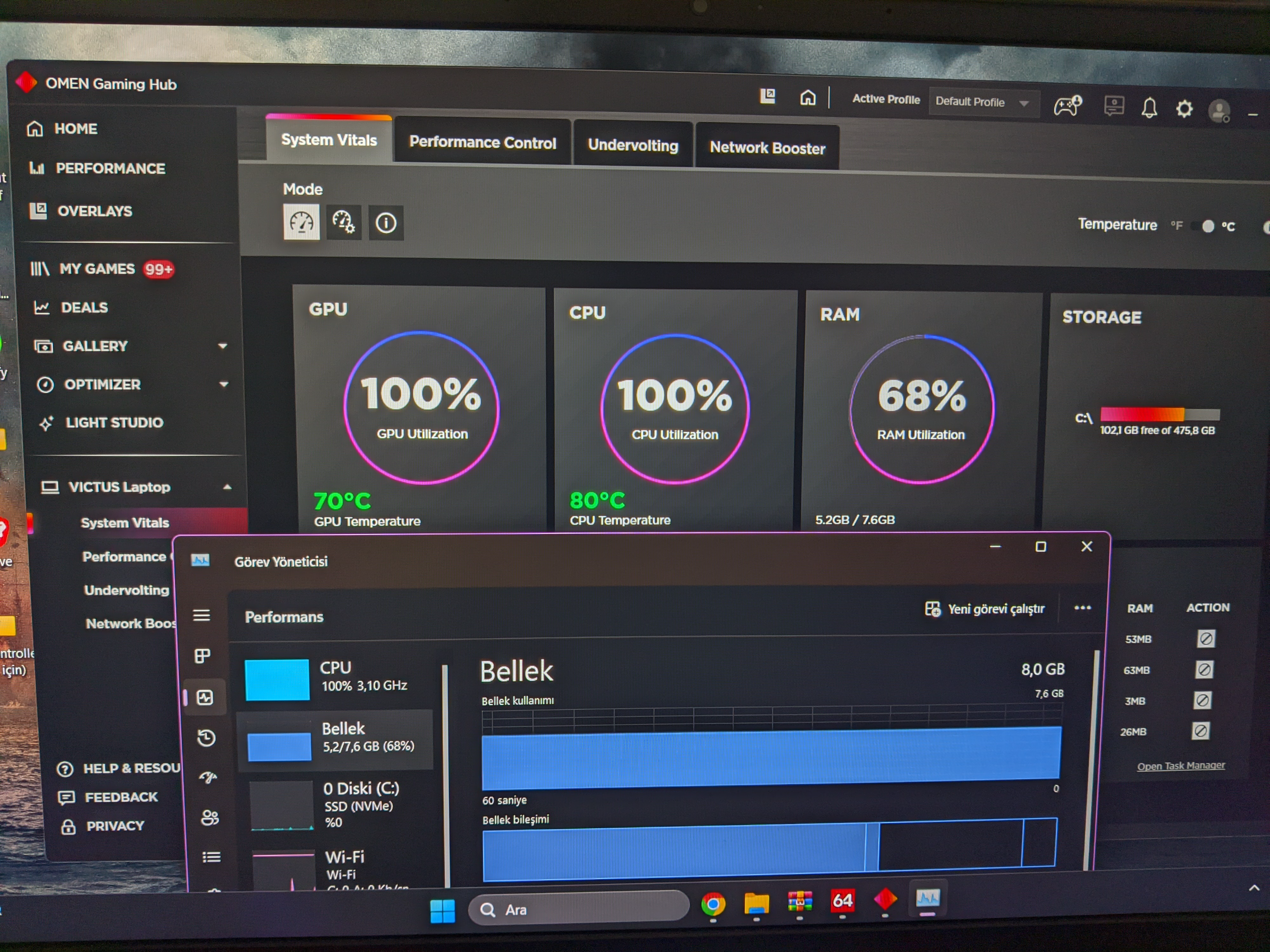Screen dimensions: 1270x952
Task: Click block action for 26MB process
Action: (1200, 730)
